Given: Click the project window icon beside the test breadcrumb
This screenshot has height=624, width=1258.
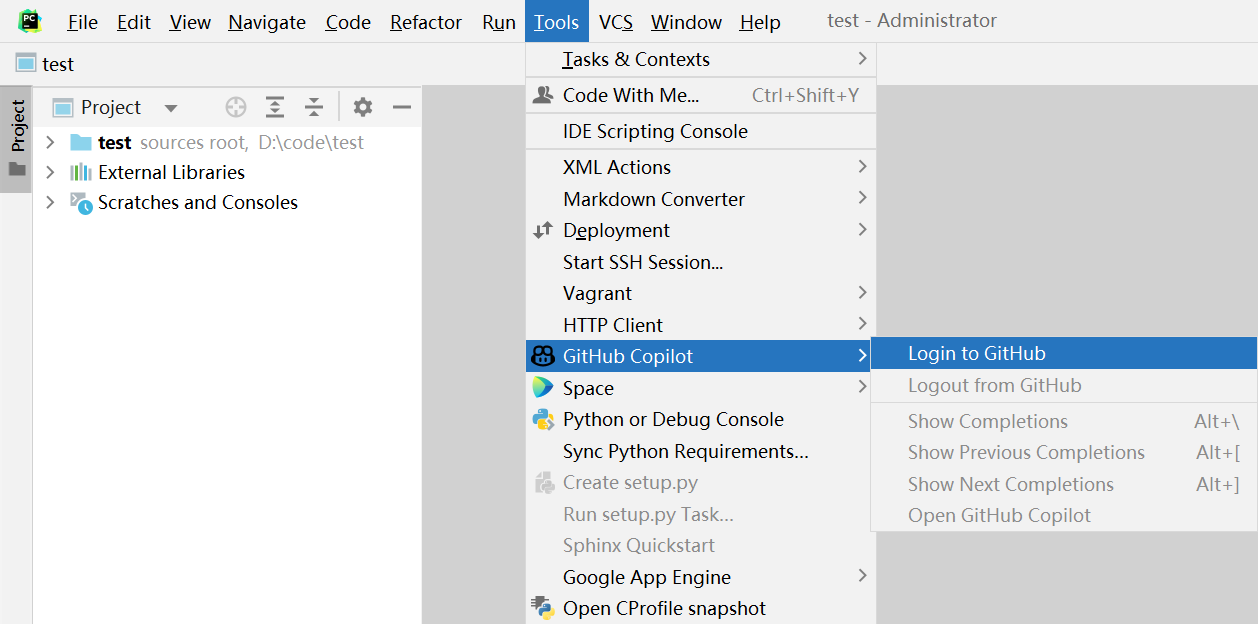Looking at the screenshot, I should pyautogui.click(x=26, y=63).
